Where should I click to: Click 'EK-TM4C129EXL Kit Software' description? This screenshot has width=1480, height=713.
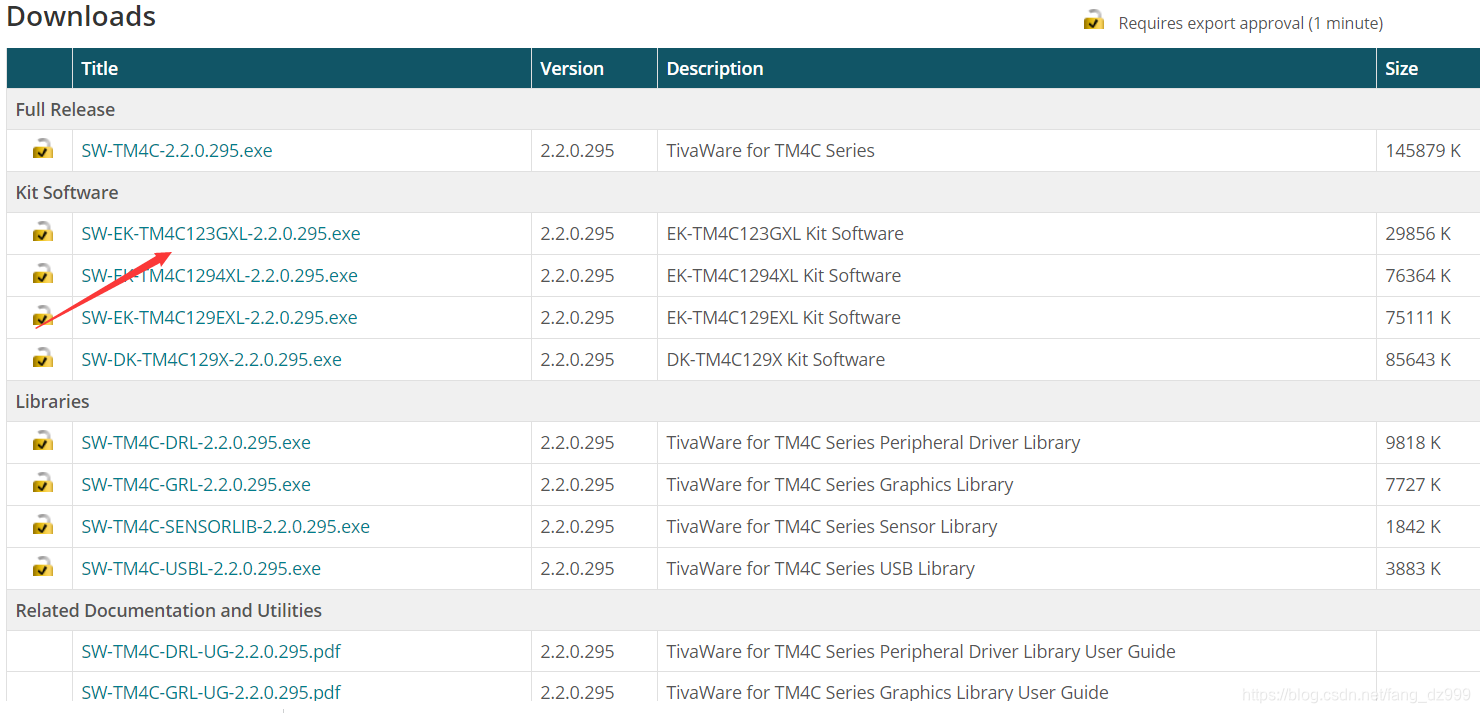pos(784,318)
